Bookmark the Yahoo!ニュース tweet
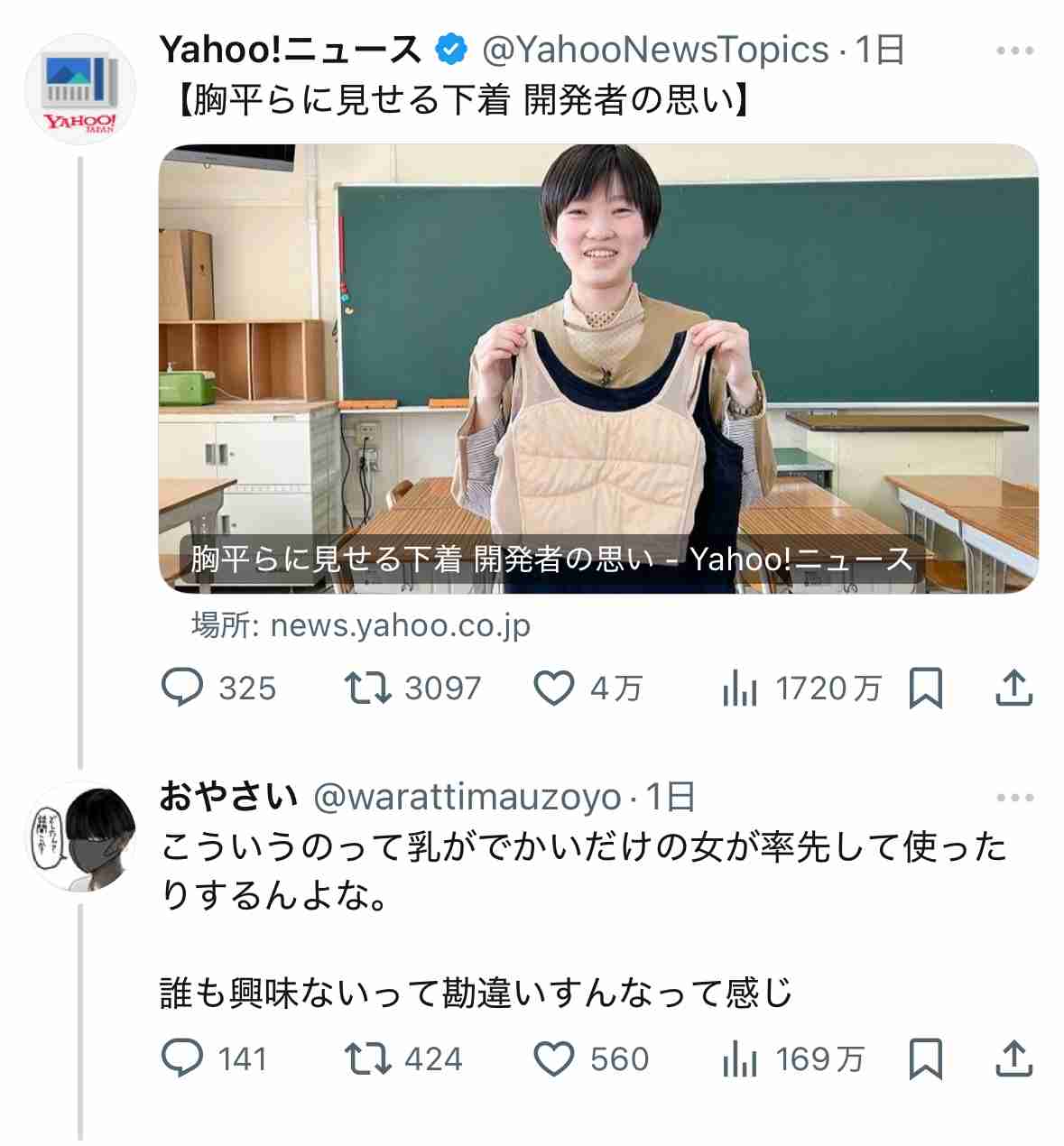The image size is (1064, 1146). 925,689
